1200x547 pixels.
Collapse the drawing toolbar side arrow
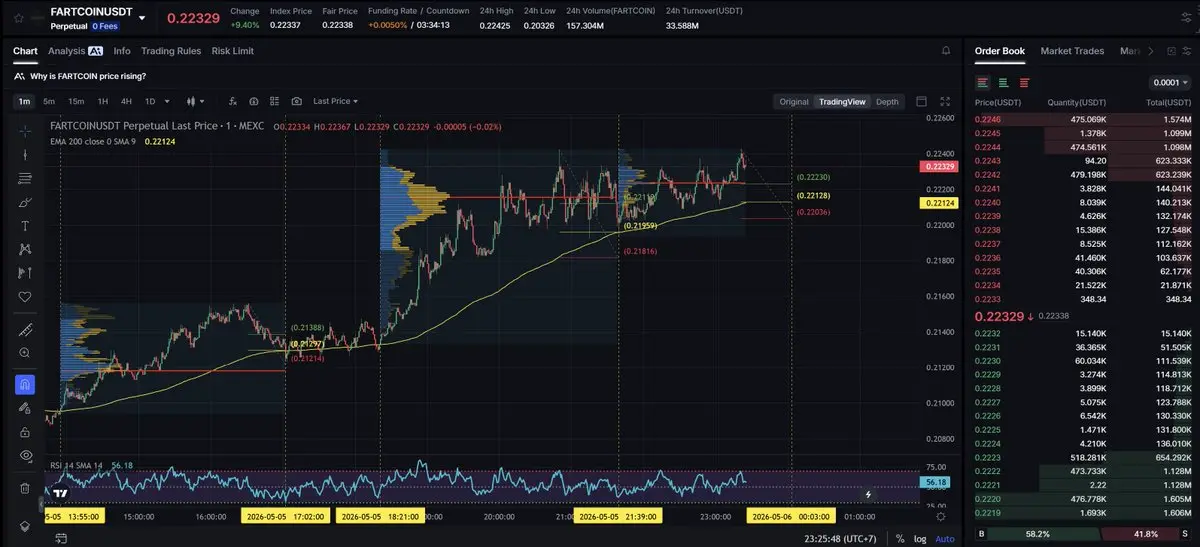click(41, 502)
